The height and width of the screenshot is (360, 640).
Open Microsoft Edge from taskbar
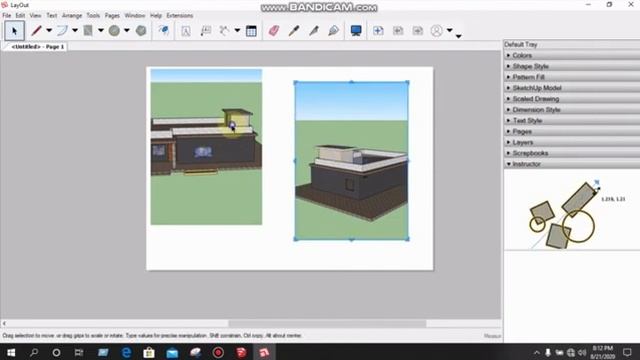pyautogui.click(x=127, y=352)
